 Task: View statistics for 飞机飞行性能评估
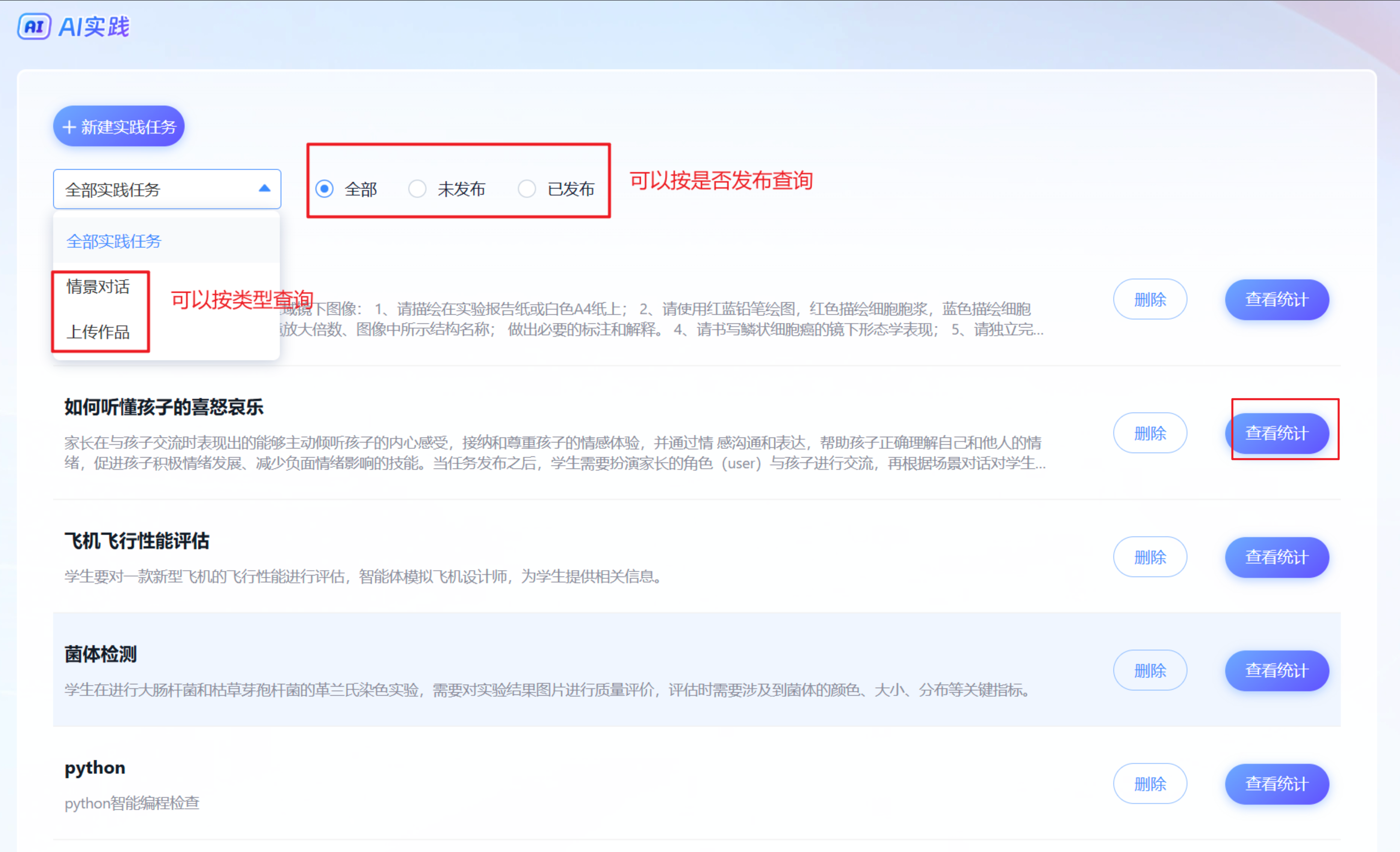point(1276,557)
